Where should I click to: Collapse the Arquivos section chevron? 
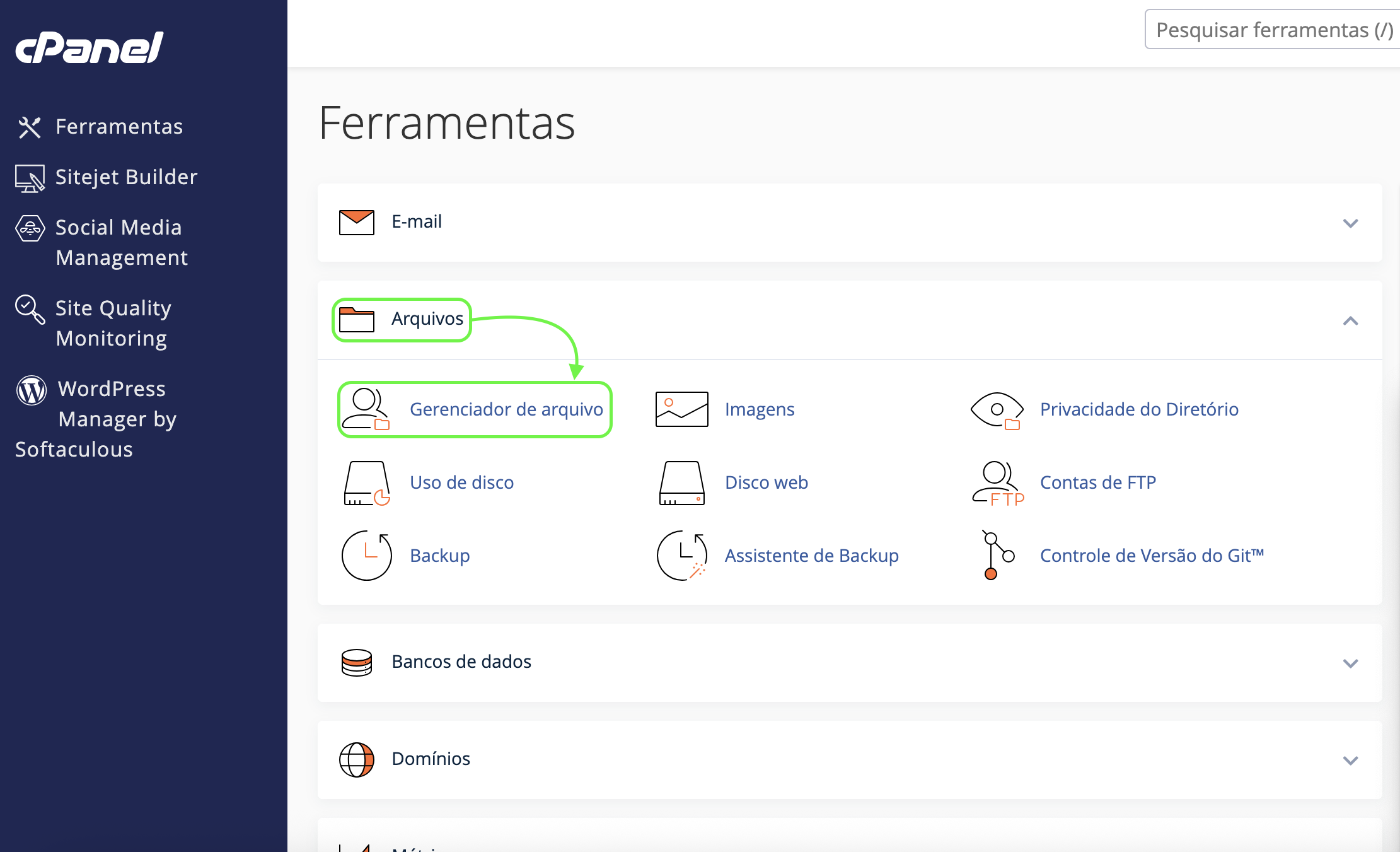click(1350, 321)
